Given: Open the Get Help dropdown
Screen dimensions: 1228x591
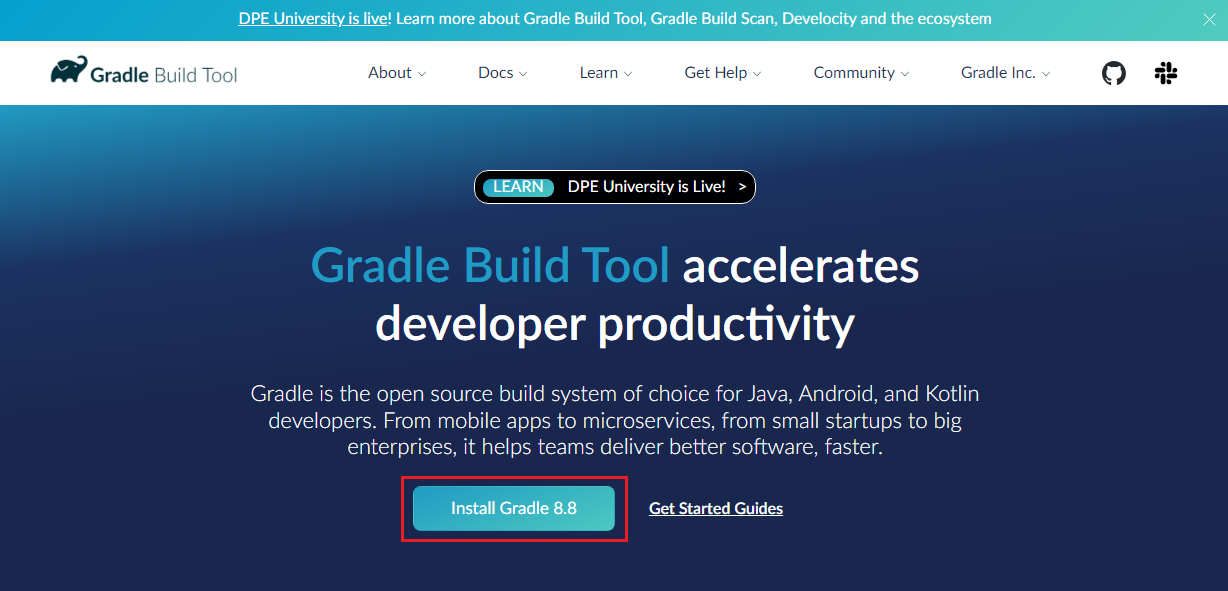Looking at the screenshot, I should tap(722, 73).
